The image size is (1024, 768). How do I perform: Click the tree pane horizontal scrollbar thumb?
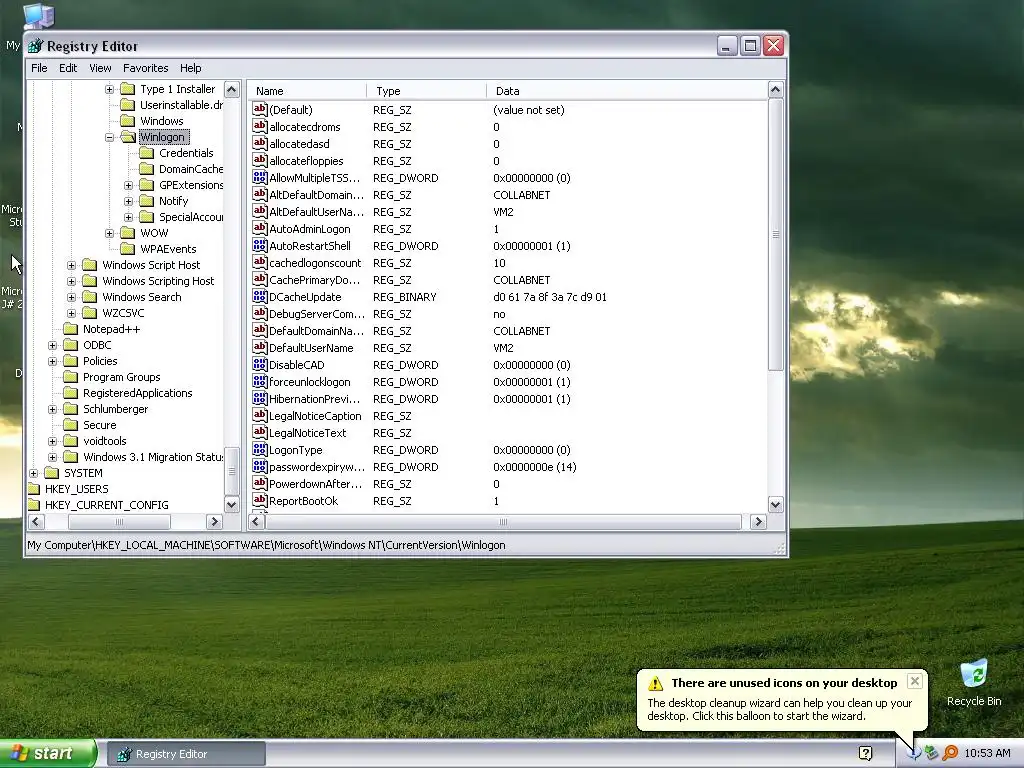pyautogui.click(x=119, y=522)
